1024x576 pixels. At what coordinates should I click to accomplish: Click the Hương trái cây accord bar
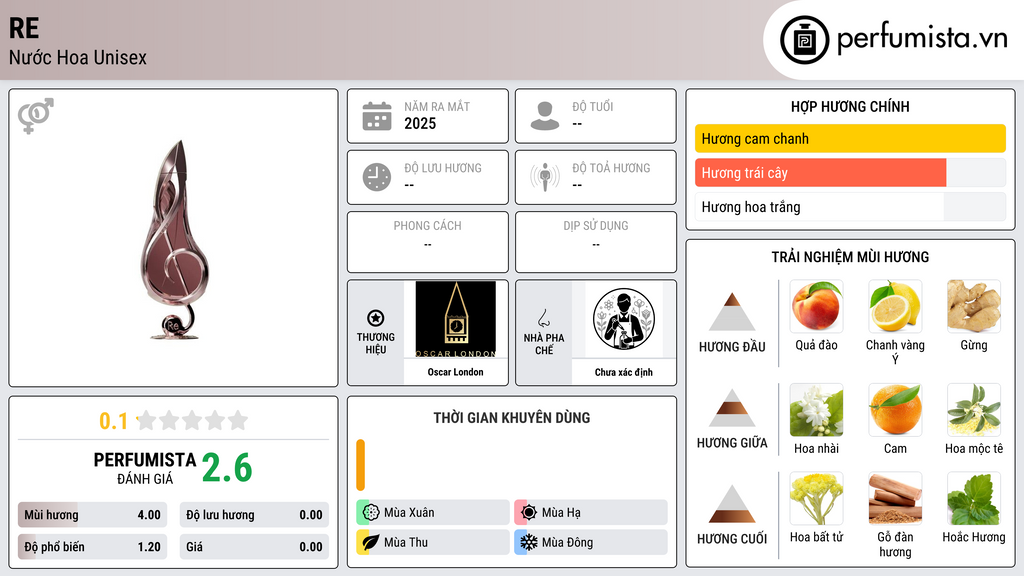[850, 172]
